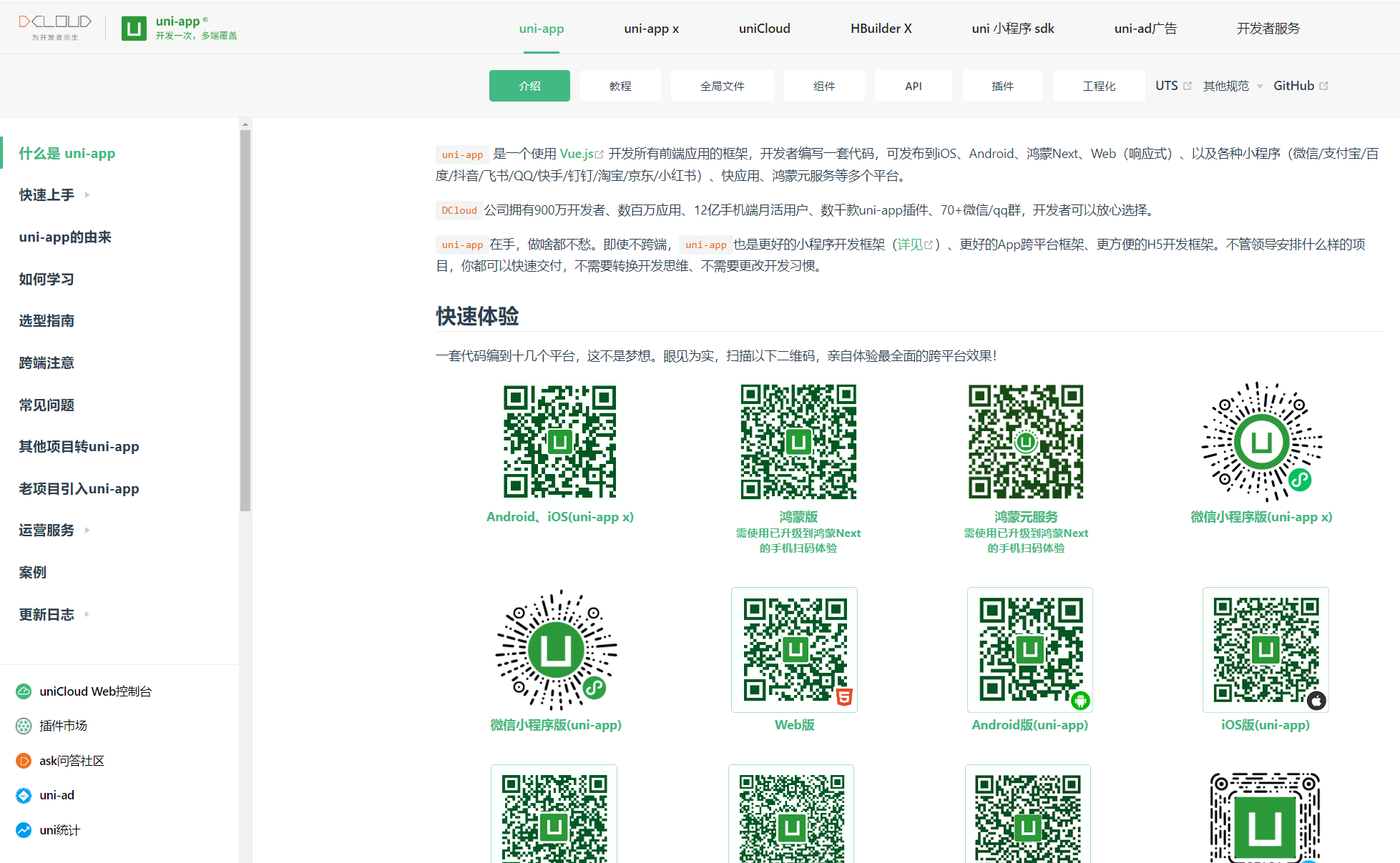
Task: Select the API nav button
Action: [x=914, y=86]
